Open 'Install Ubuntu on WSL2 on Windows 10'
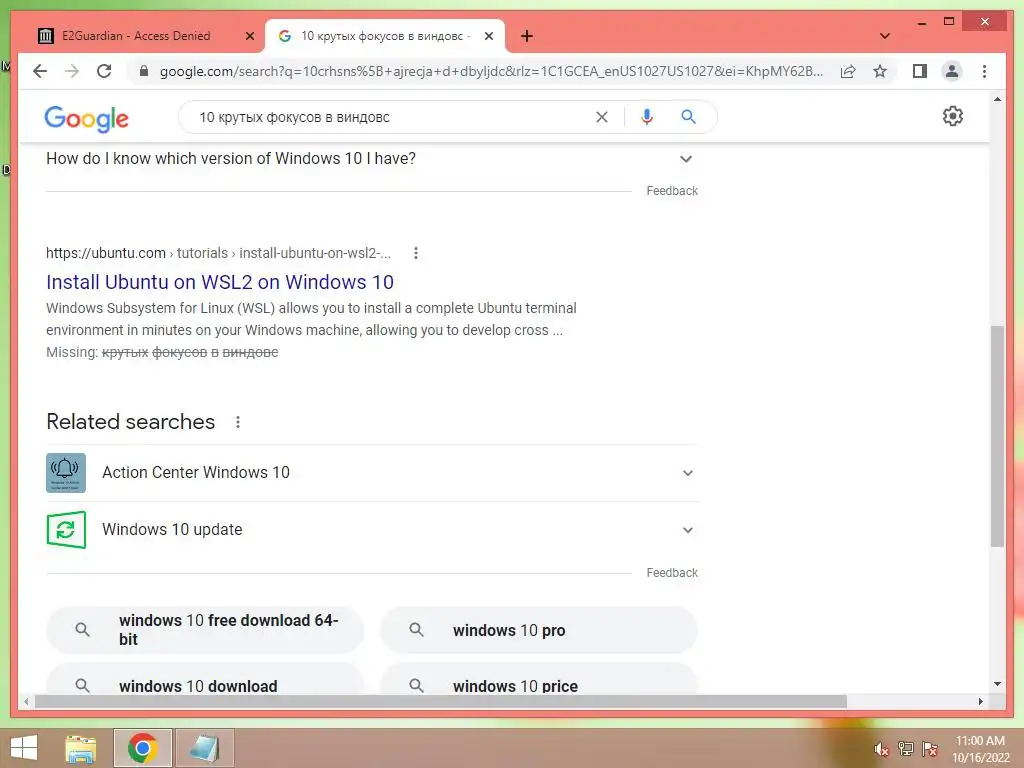The image size is (1024, 768). pos(220,281)
